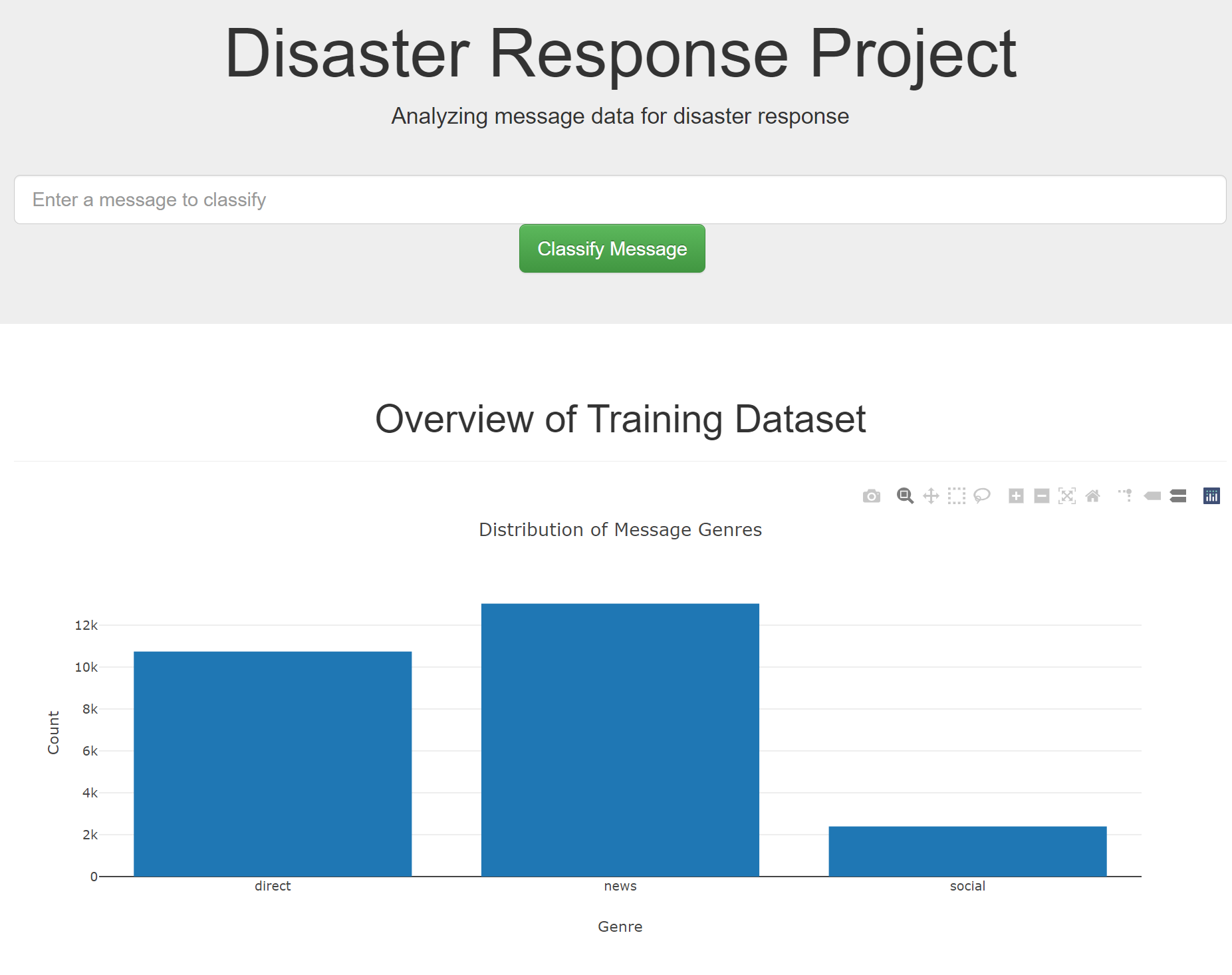Click 'Analyzing message data for disaster response' subtitle
The image size is (1232, 975).
coord(620,116)
